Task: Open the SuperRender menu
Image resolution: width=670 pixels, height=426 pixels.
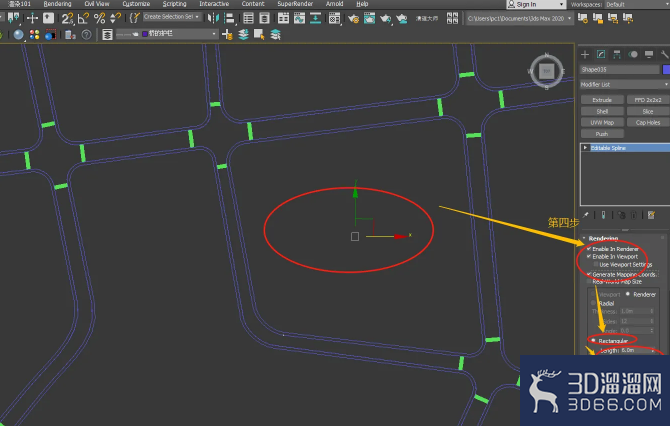Action: coord(295,4)
